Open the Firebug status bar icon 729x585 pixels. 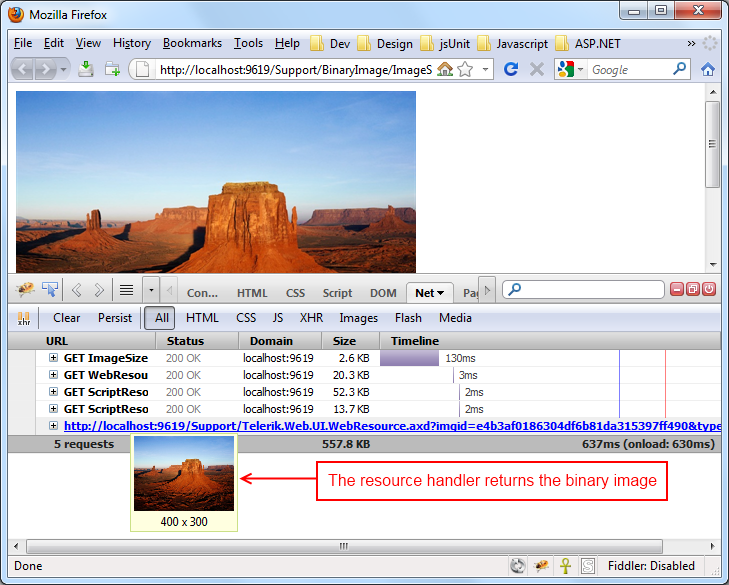[x=541, y=565]
